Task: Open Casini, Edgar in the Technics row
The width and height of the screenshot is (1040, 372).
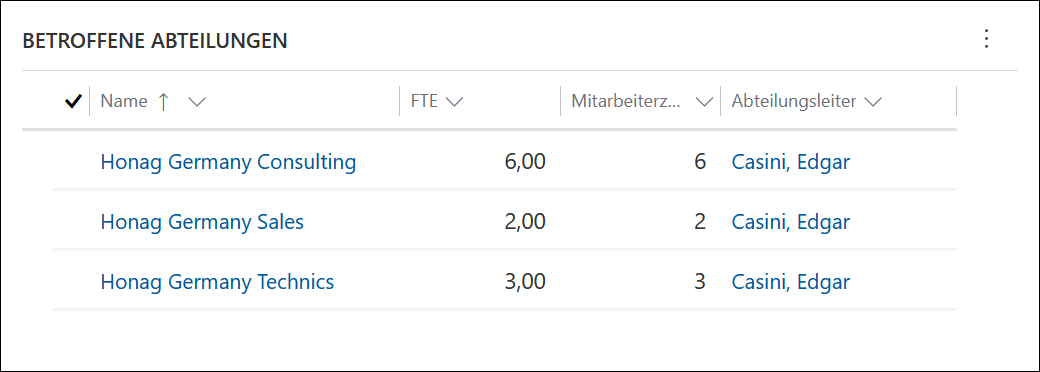Action: click(x=791, y=282)
